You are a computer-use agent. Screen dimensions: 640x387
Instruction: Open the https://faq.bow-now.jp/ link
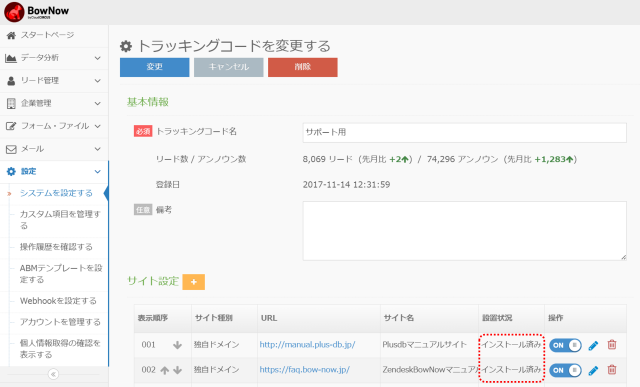pyautogui.click(x=304, y=370)
